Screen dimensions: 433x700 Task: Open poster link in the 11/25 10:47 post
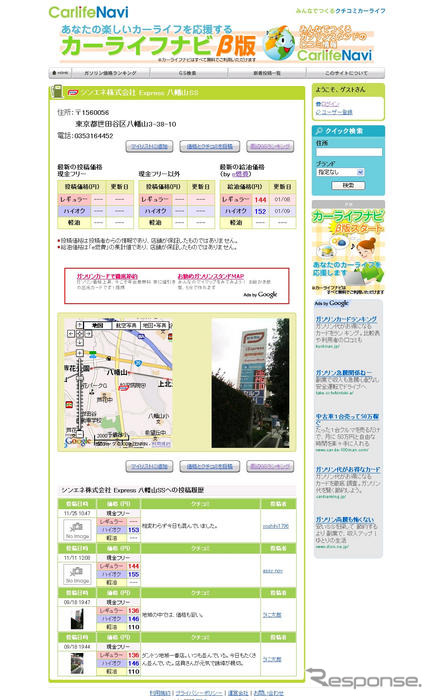coord(275,526)
